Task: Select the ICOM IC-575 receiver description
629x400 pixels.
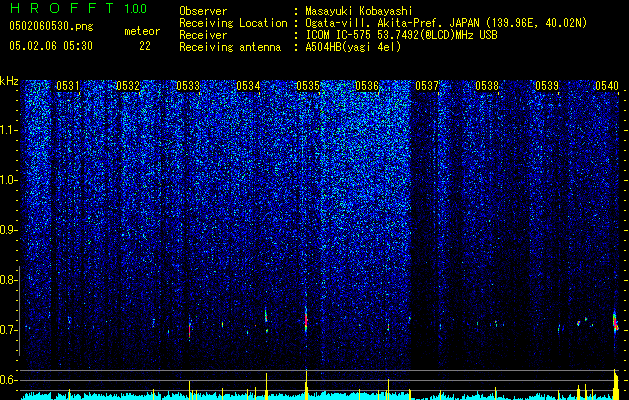Action: [401, 35]
